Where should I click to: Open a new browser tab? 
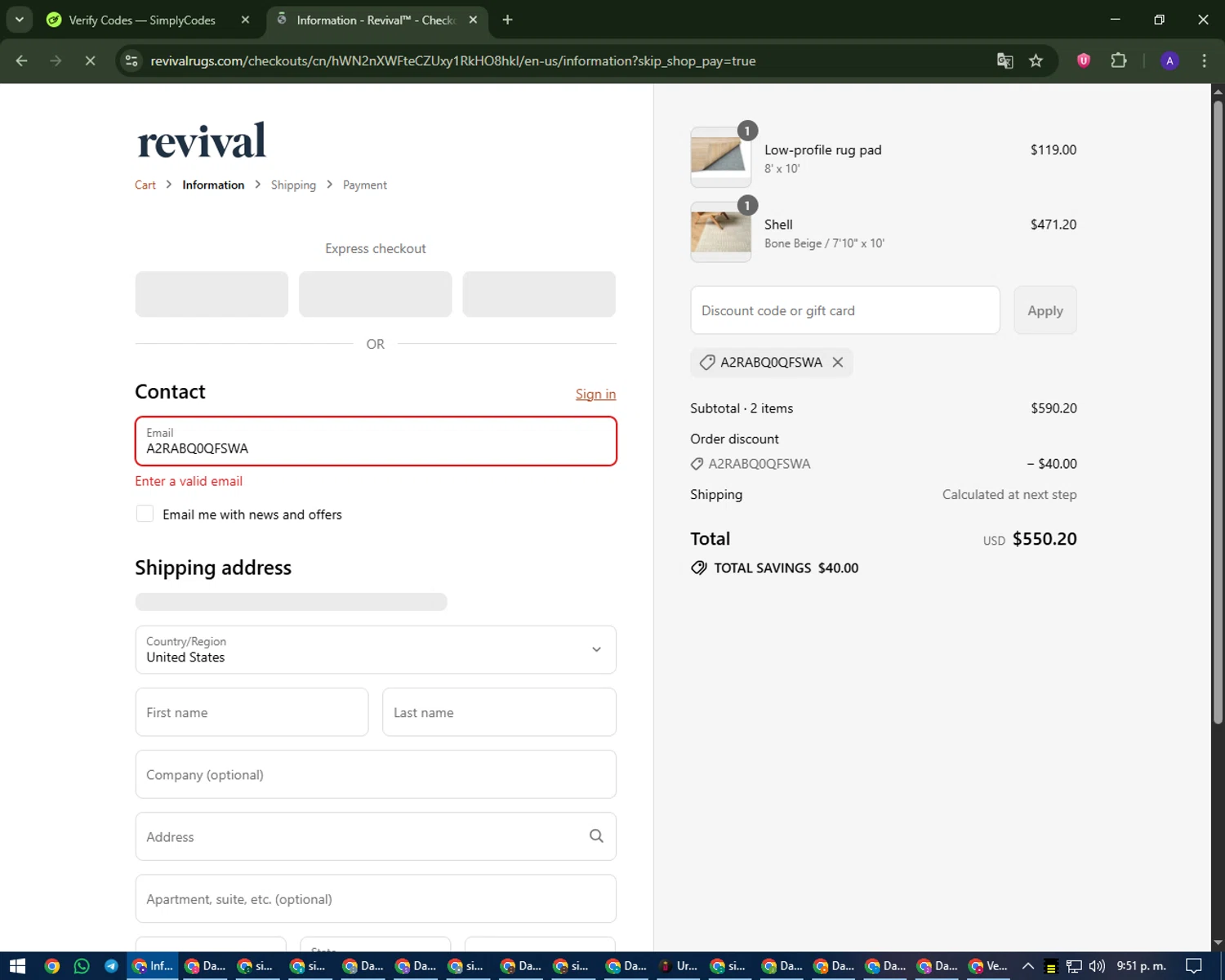point(507,20)
